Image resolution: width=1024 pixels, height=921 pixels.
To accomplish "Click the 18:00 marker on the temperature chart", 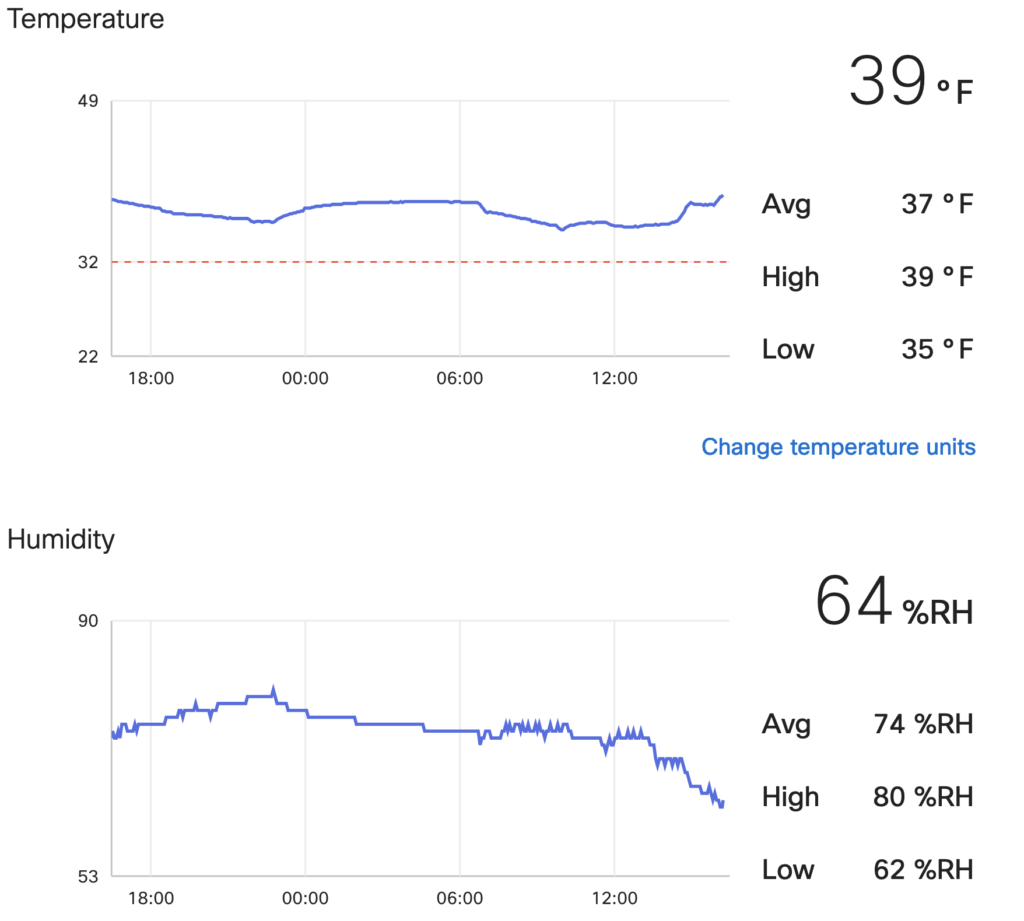I will coord(150,379).
